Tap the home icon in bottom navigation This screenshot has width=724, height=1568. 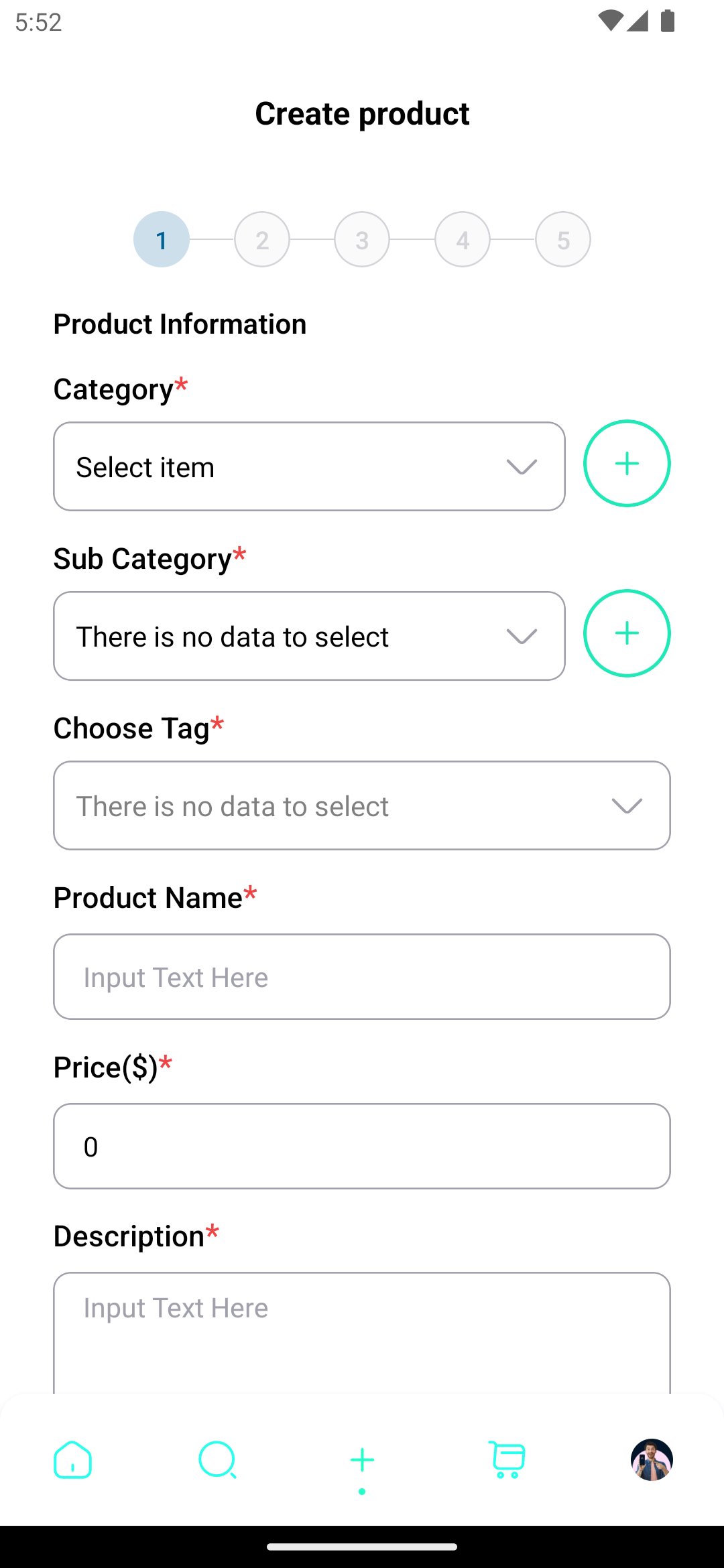(72, 1459)
